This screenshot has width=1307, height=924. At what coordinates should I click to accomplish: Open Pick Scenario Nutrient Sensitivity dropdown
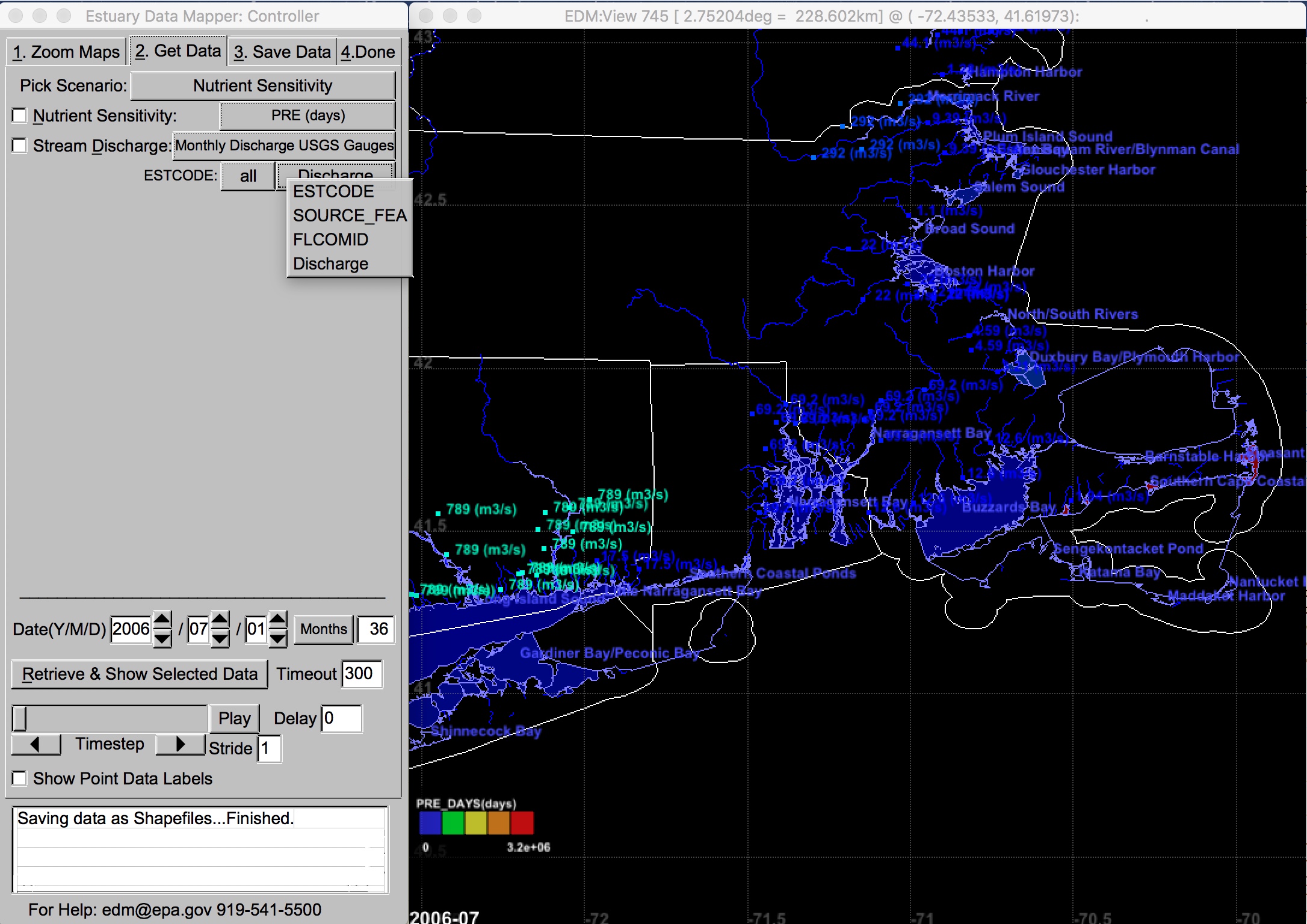coord(262,86)
